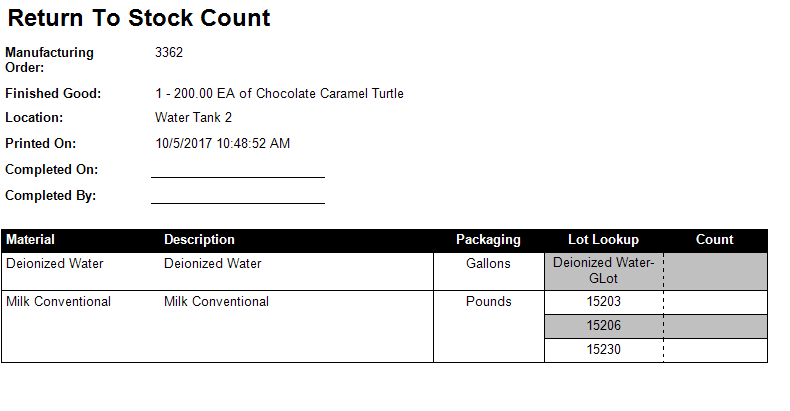Click the Count column header

pyautogui.click(x=714, y=240)
